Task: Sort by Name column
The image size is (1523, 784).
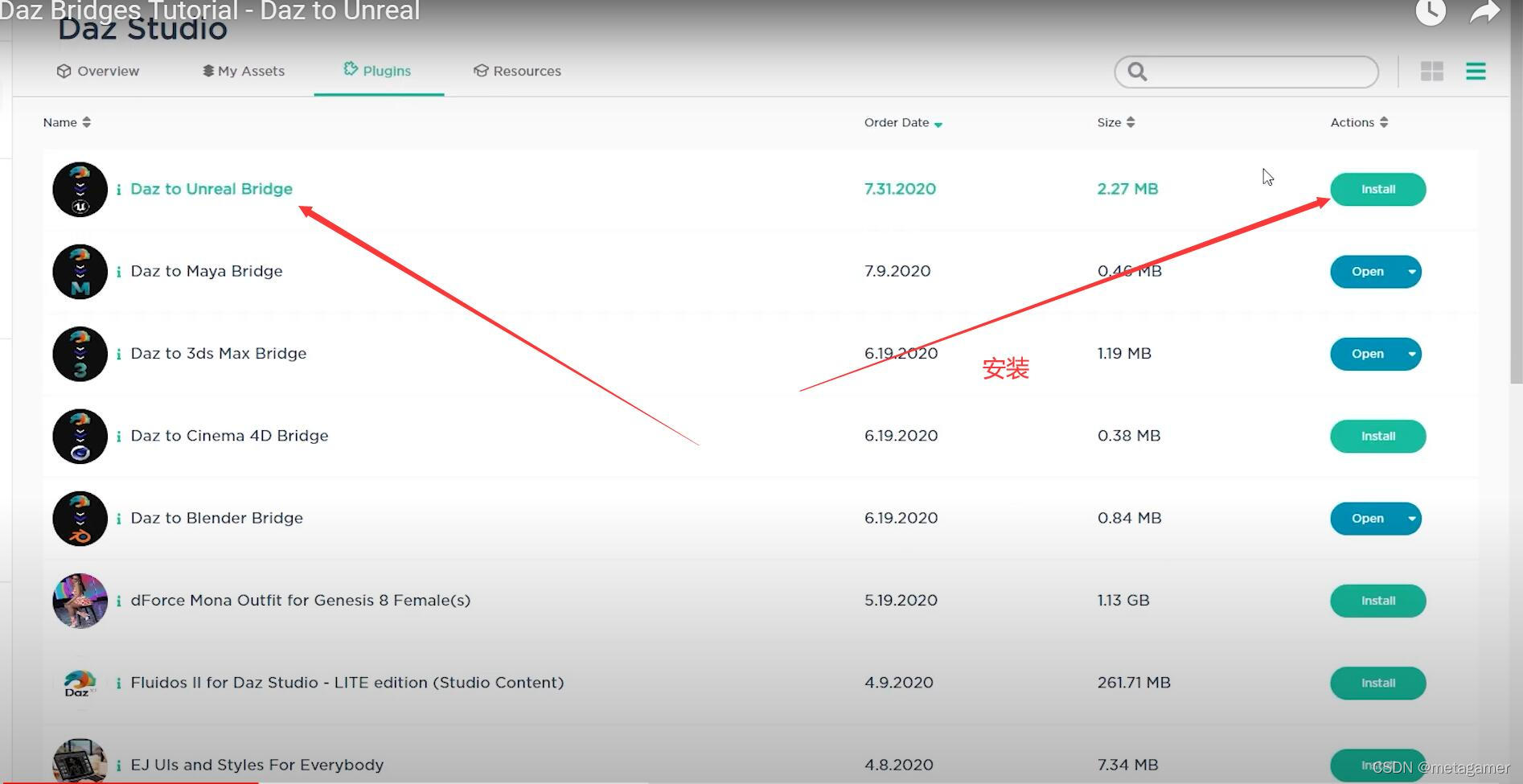Action: 67,122
